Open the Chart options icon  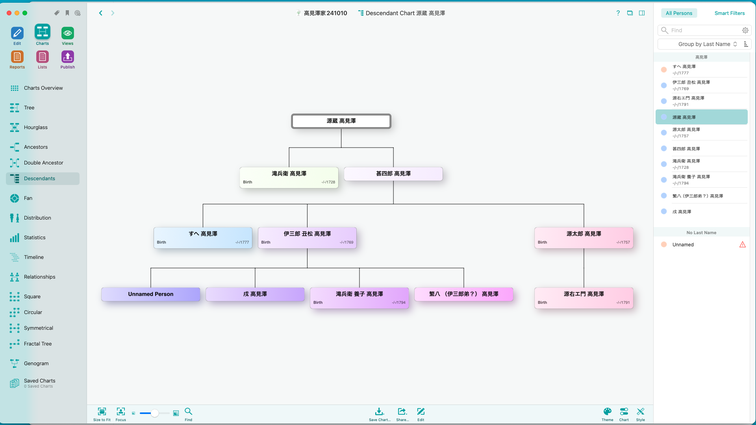coord(624,411)
